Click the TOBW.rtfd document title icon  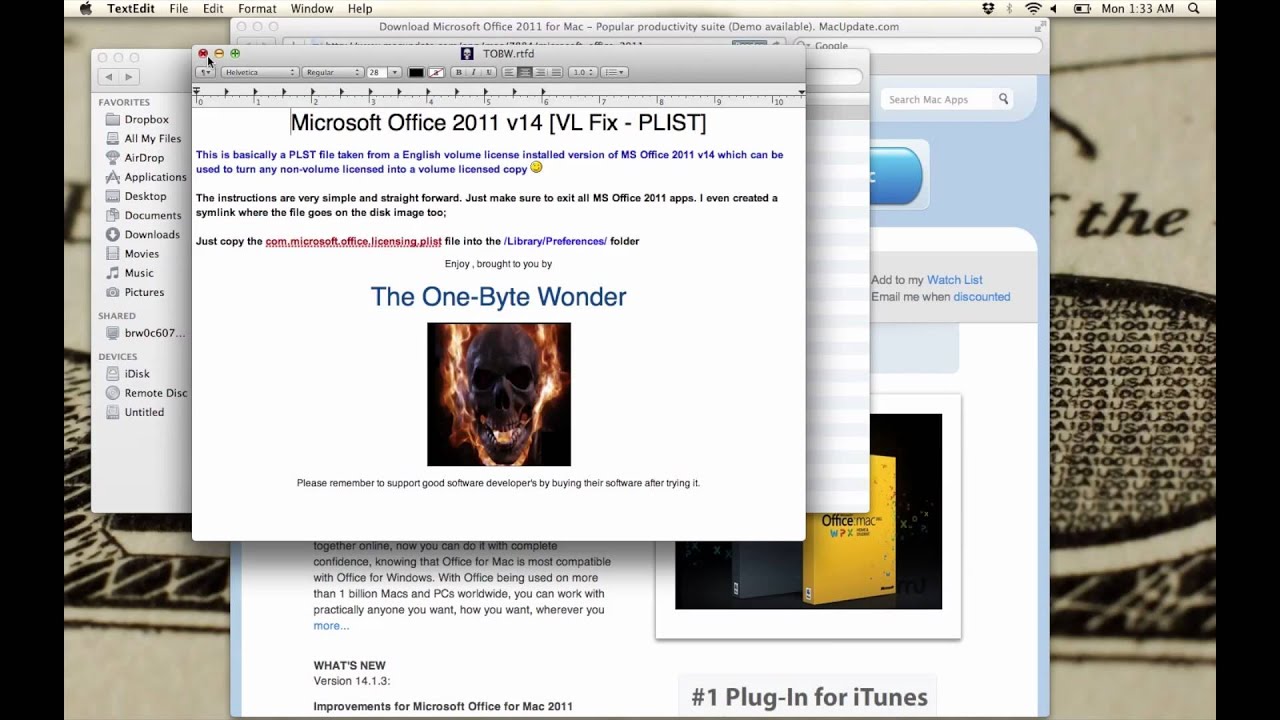click(467, 54)
